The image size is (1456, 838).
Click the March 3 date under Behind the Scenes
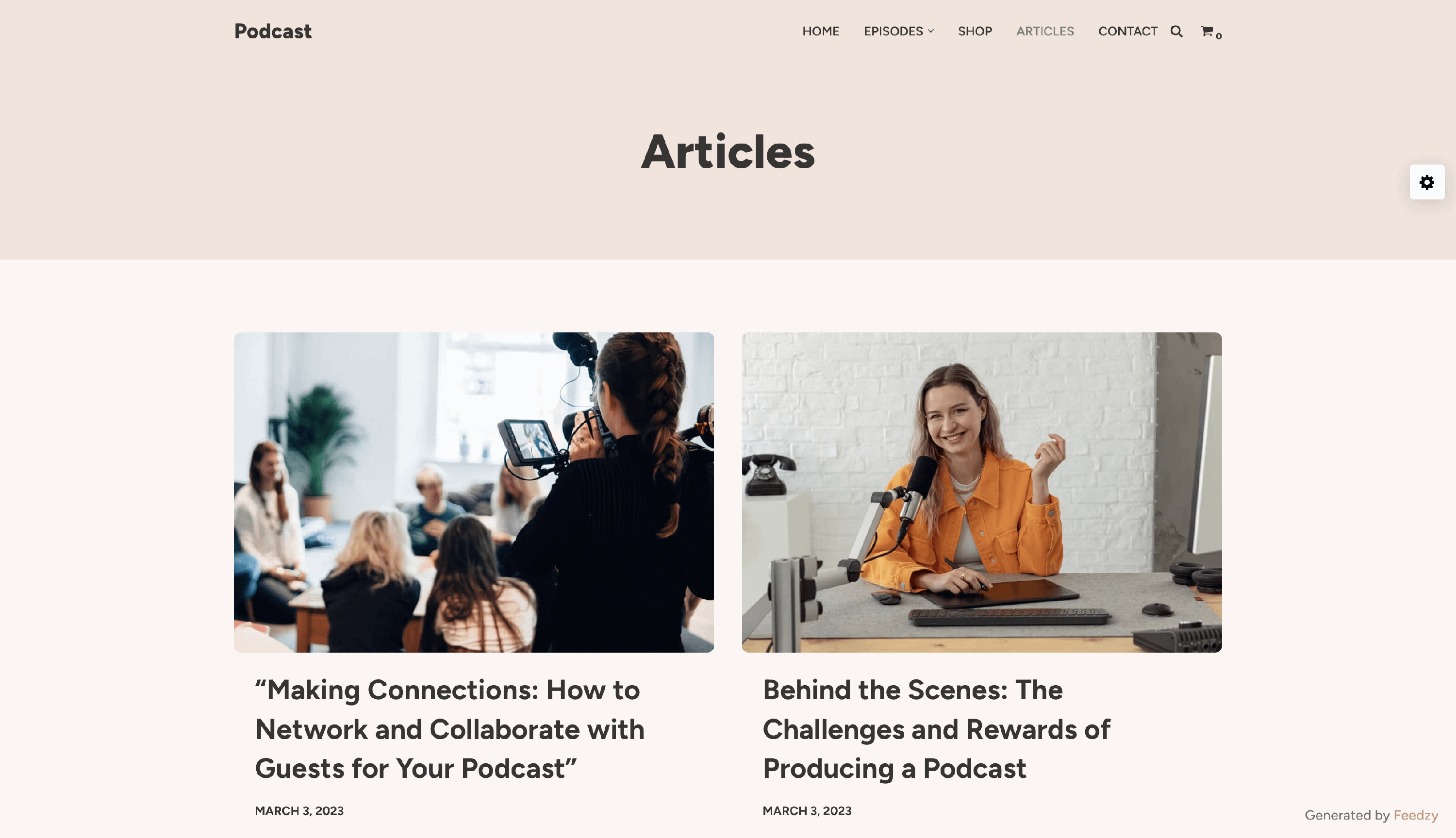pyautogui.click(x=807, y=811)
